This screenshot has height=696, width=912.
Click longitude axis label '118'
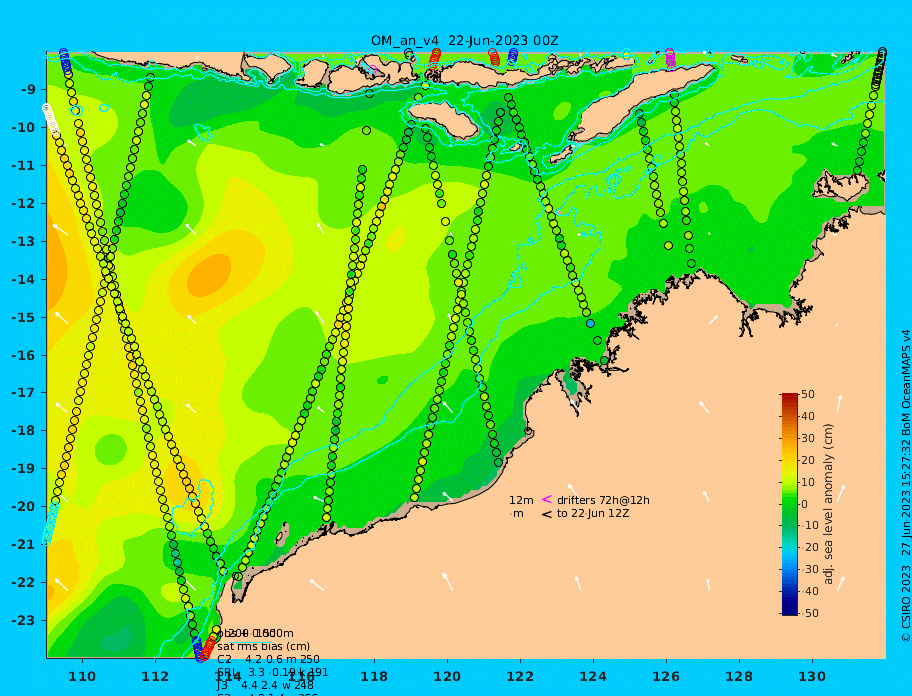coord(374,676)
